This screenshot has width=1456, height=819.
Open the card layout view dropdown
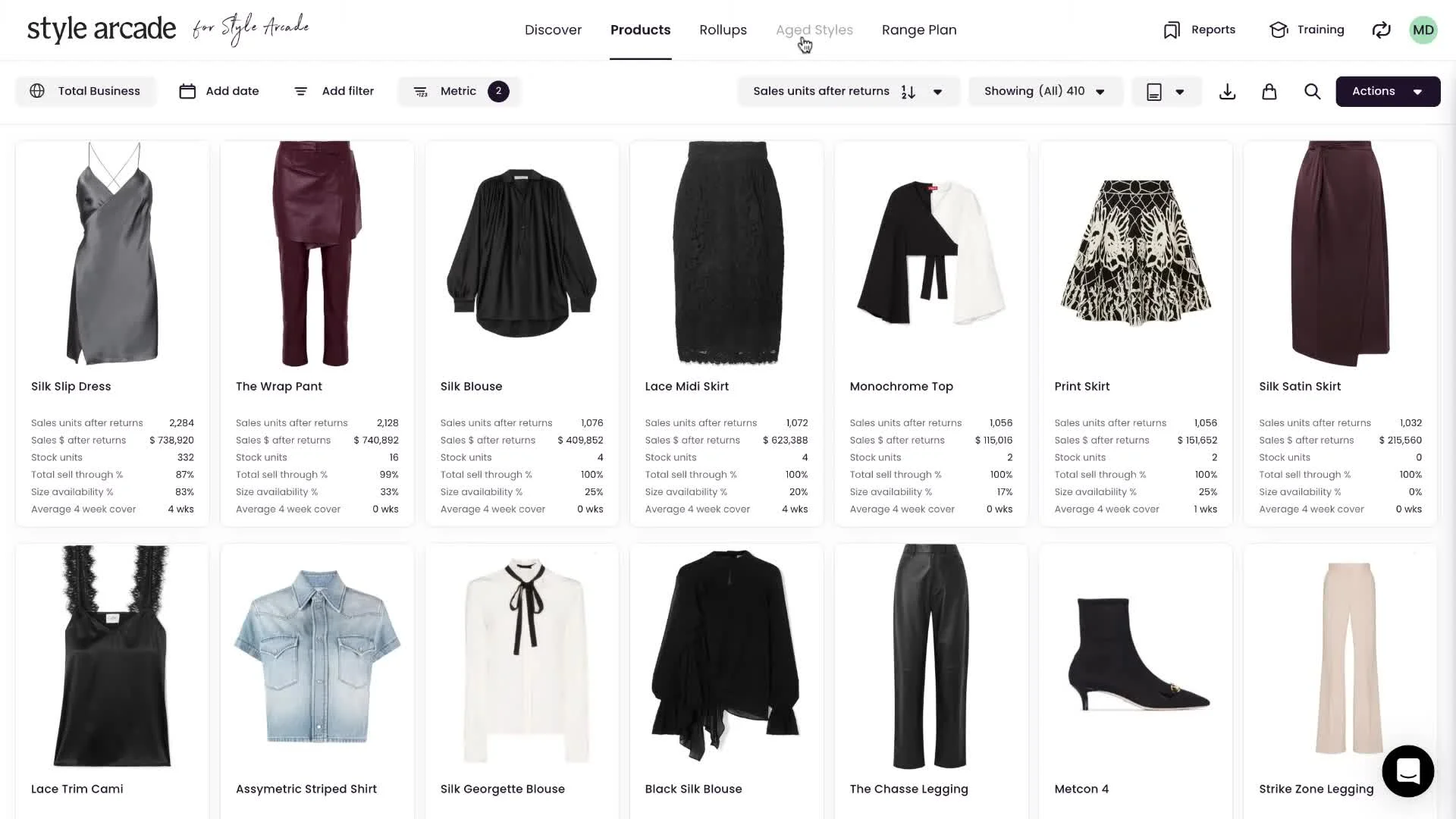tap(1166, 92)
